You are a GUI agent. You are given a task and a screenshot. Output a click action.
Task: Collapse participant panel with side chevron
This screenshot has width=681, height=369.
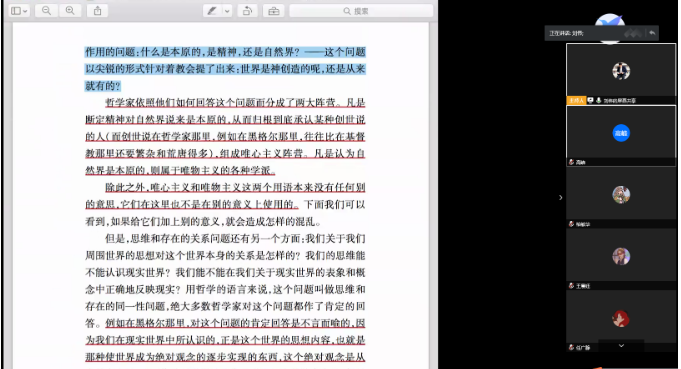(561, 198)
